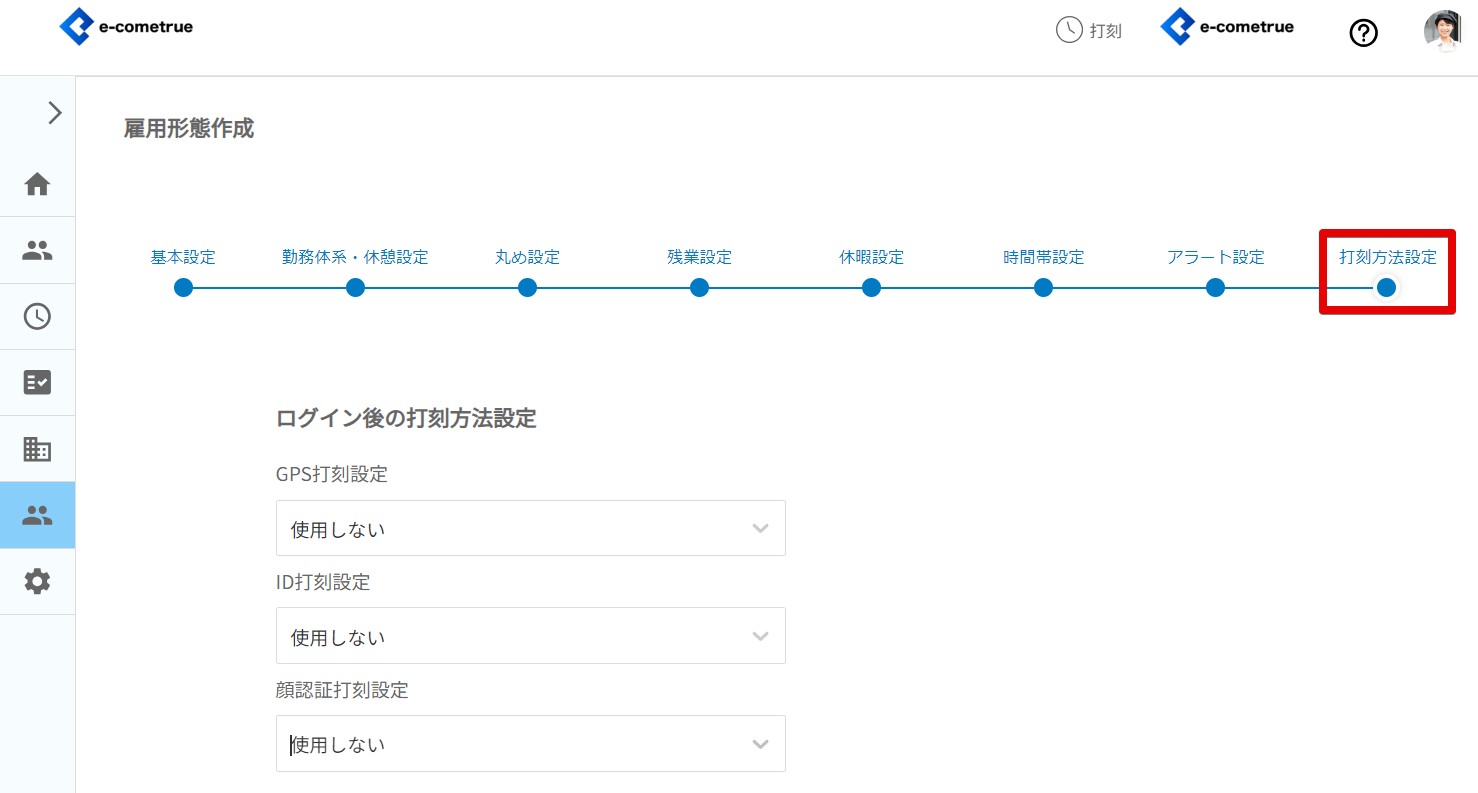Click the home icon in sidebar
This screenshot has width=1478, height=793.
[37, 184]
